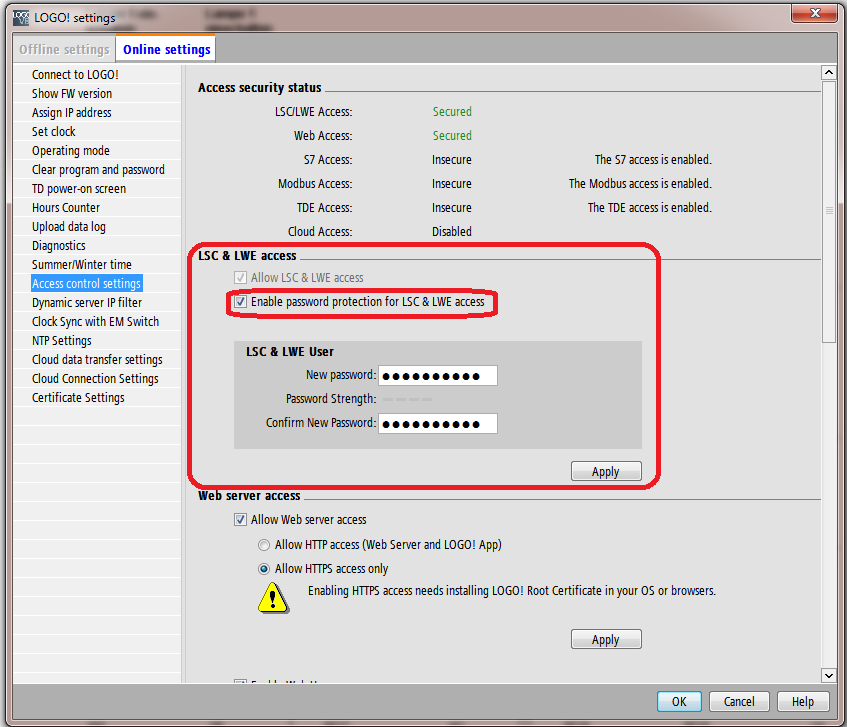Close the LOGO! settings window
Viewport: 847px width, 727px height.
tap(815, 13)
